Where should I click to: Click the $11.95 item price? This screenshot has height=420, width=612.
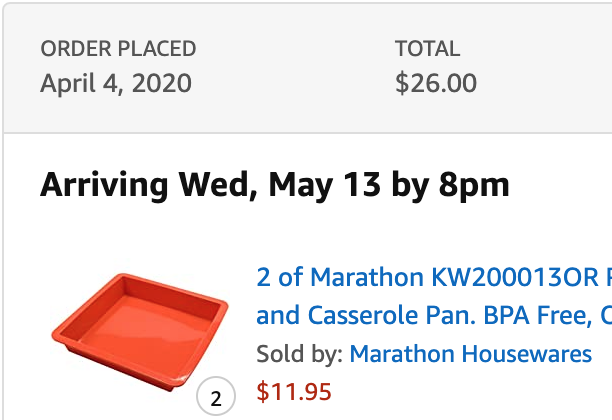click(294, 391)
